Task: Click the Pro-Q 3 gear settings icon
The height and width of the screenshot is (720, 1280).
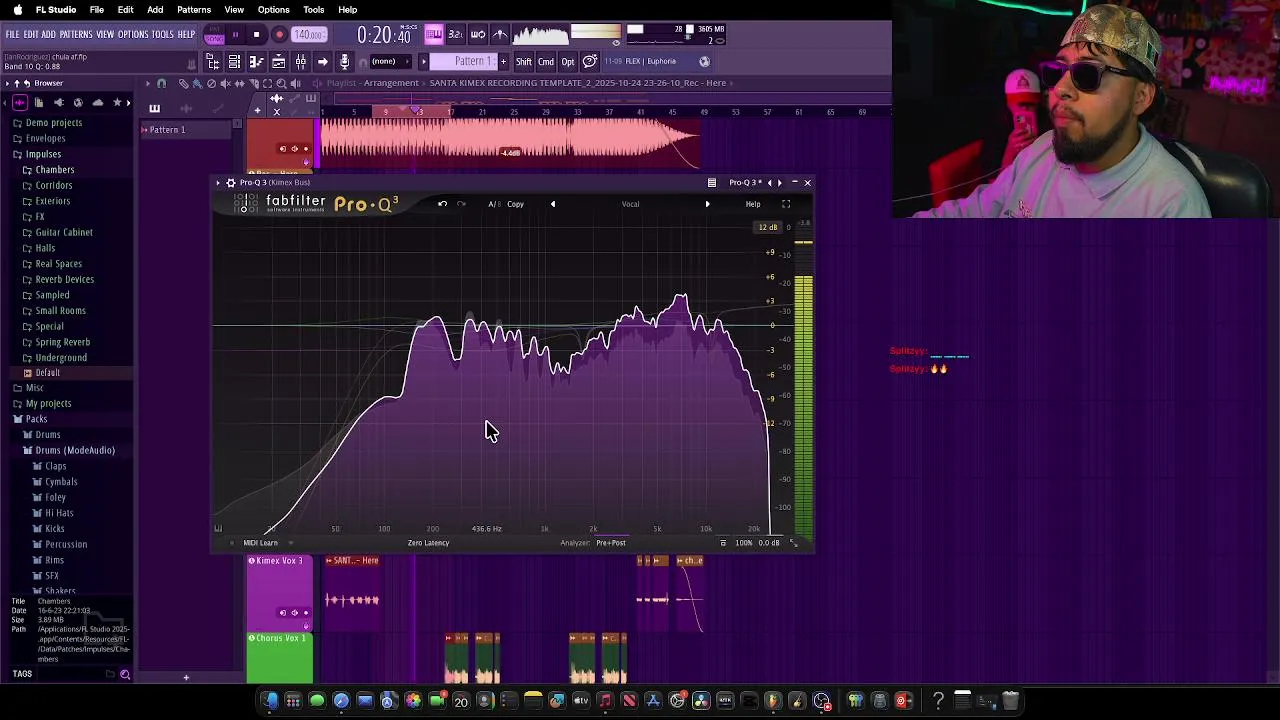Action: (231, 183)
